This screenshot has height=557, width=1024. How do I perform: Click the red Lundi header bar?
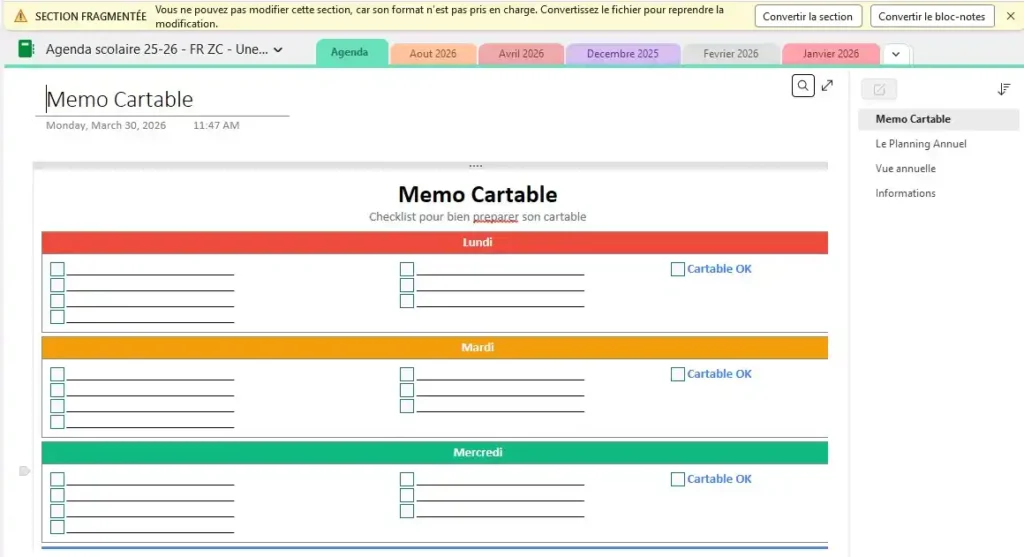tap(435, 242)
